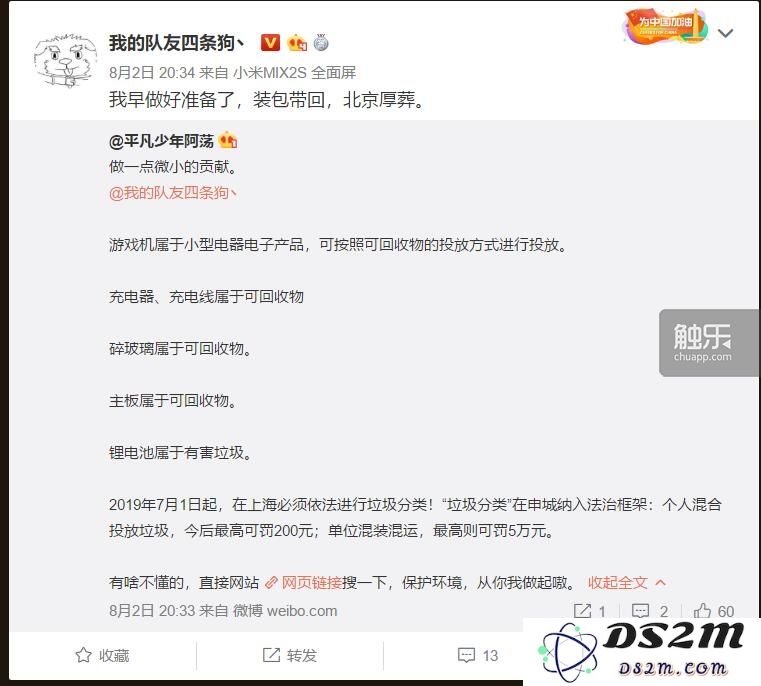761x686 pixels.
Task: Click repost icon with count 1
Action: [589, 611]
